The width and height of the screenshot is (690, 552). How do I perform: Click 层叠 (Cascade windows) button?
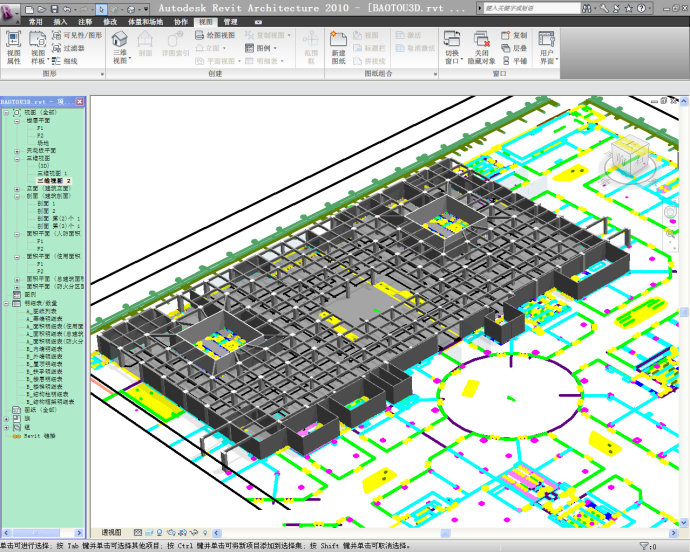pos(514,48)
